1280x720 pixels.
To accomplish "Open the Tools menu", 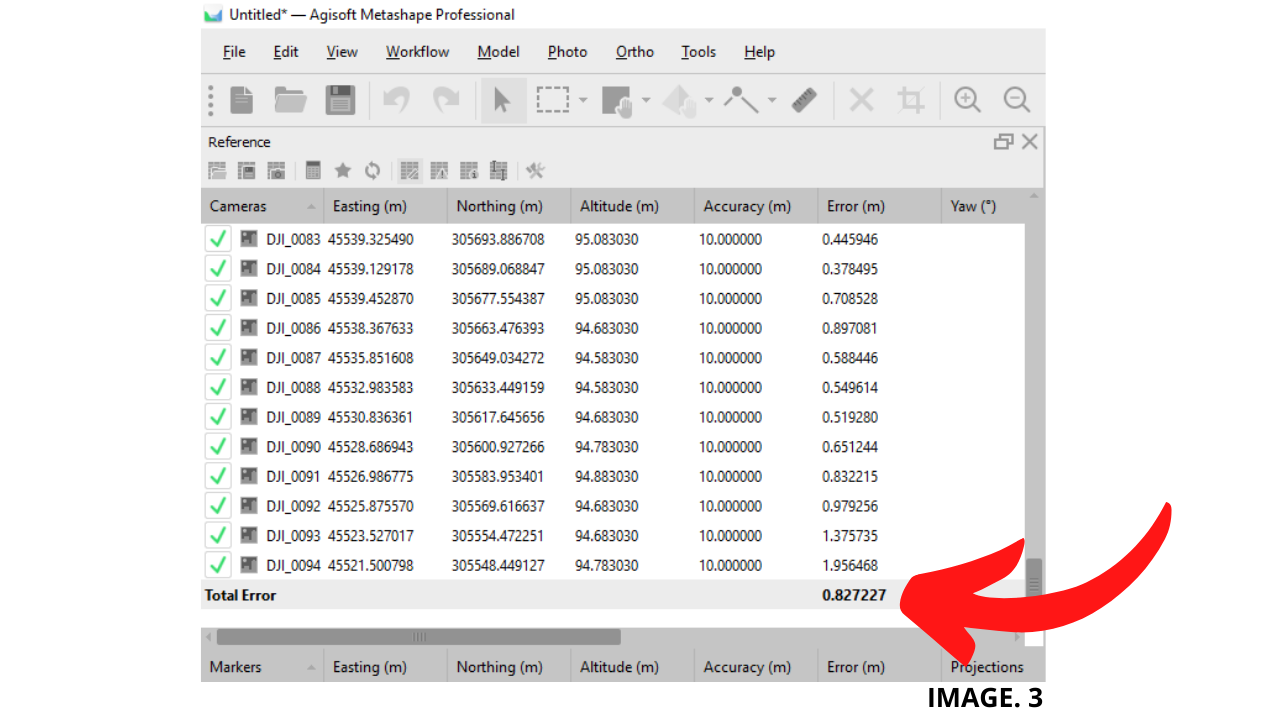I will (x=699, y=52).
